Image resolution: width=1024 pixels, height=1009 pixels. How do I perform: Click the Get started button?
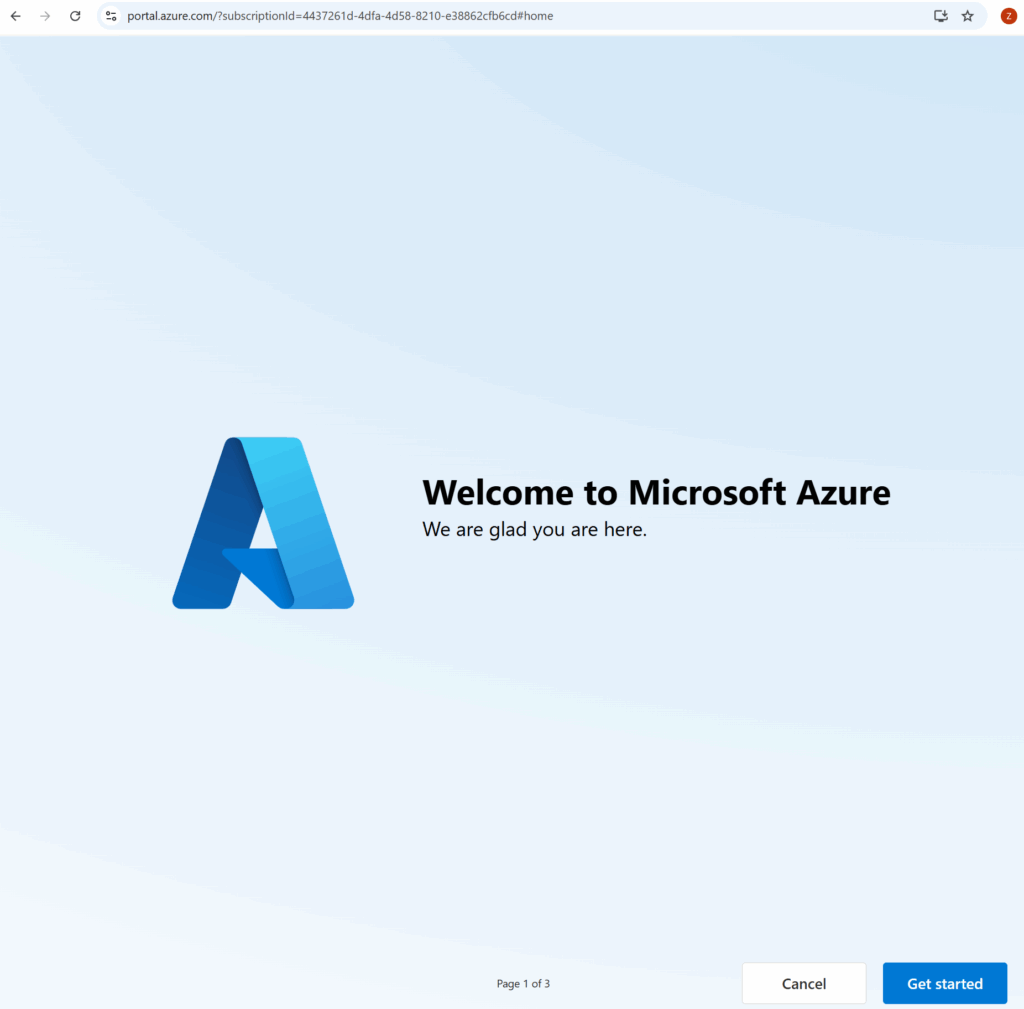click(x=944, y=983)
